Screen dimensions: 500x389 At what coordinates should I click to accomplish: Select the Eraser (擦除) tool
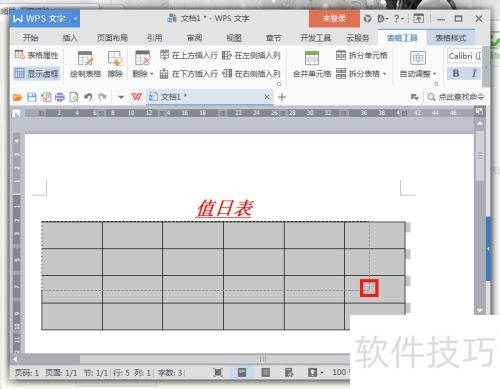pos(115,59)
